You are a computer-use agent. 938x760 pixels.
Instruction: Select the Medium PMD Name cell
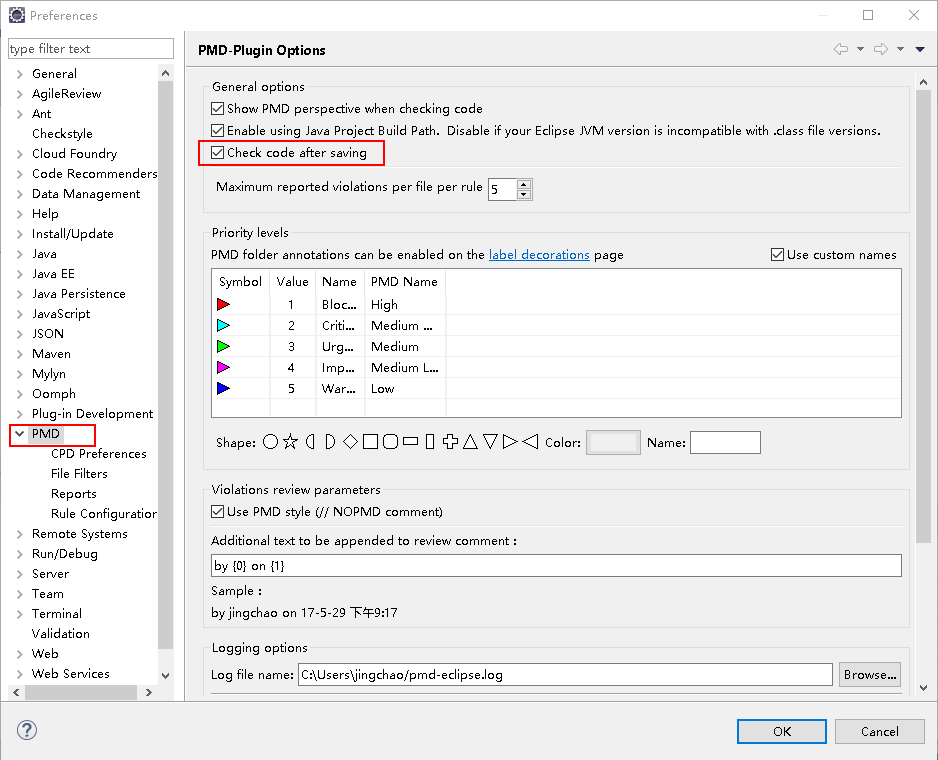395,346
